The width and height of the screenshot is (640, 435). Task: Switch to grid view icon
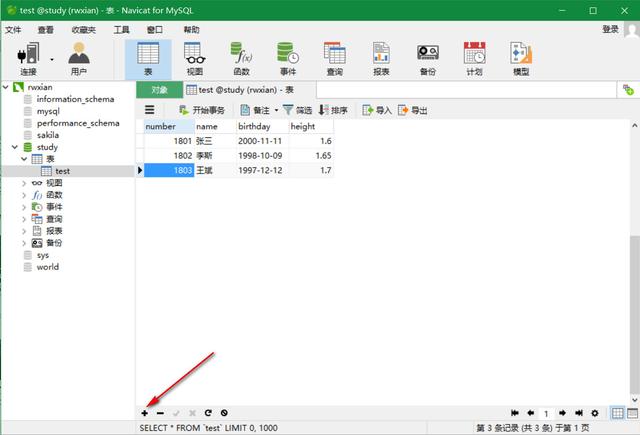618,413
